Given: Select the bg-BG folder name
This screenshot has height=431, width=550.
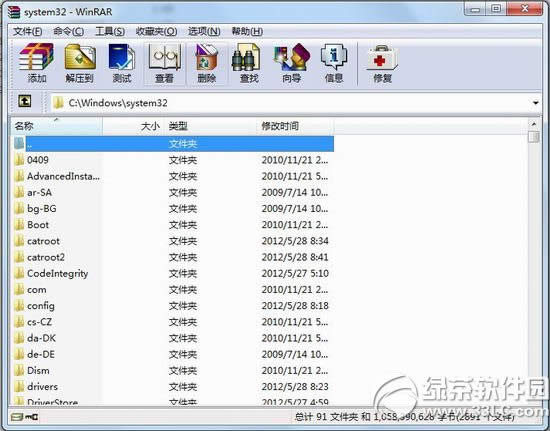Looking at the screenshot, I should 41,209.
